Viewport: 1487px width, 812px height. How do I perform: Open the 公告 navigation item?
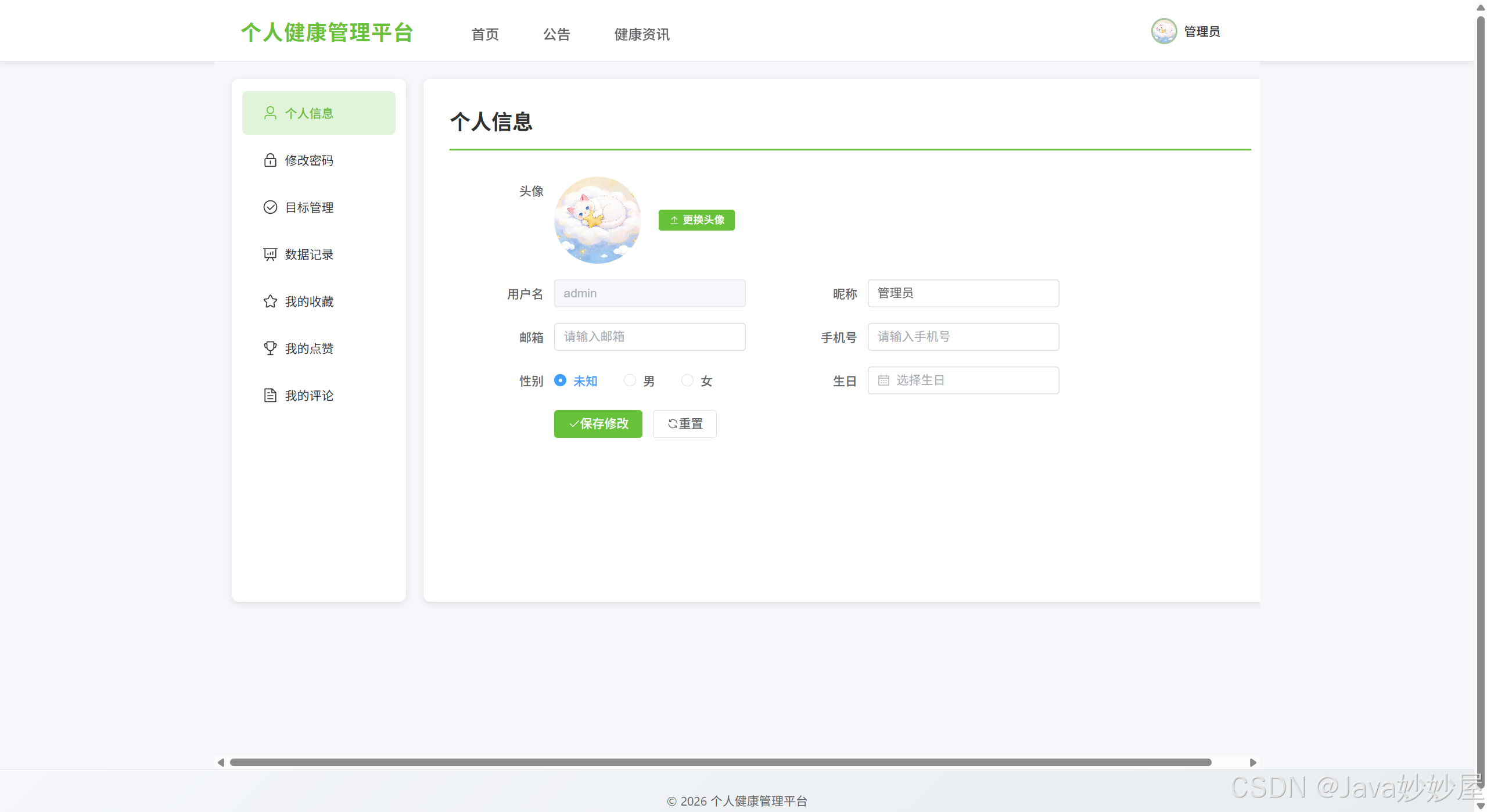[556, 34]
